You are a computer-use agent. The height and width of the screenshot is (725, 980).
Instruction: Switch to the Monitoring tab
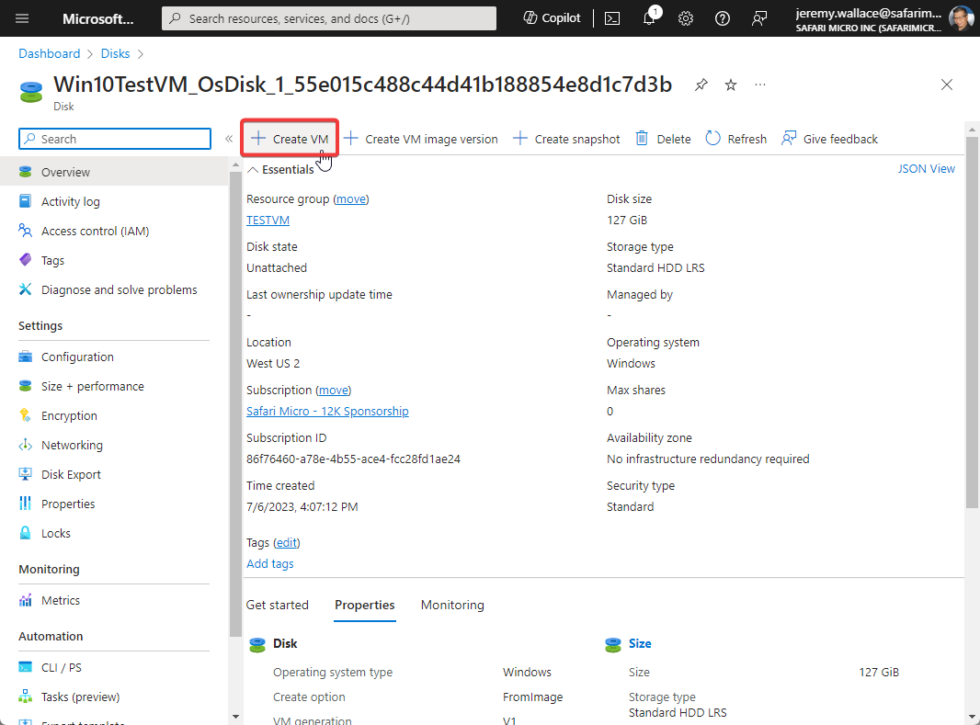pyautogui.click(x=452, y=605)
